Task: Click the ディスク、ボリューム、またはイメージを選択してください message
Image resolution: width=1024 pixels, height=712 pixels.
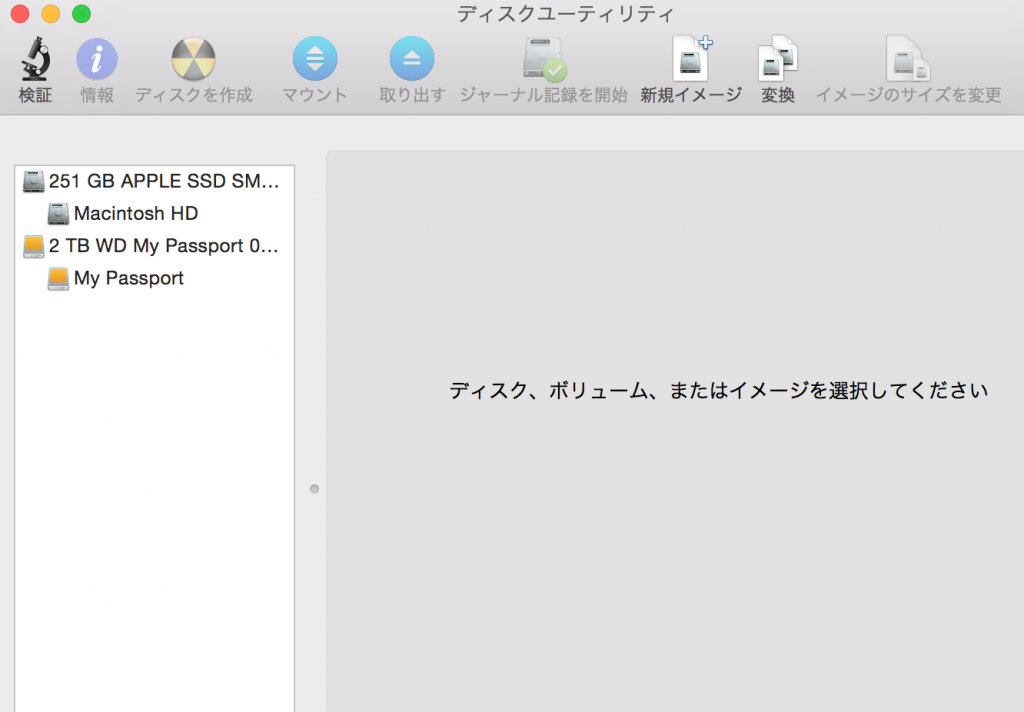Action: coord(718,391)
